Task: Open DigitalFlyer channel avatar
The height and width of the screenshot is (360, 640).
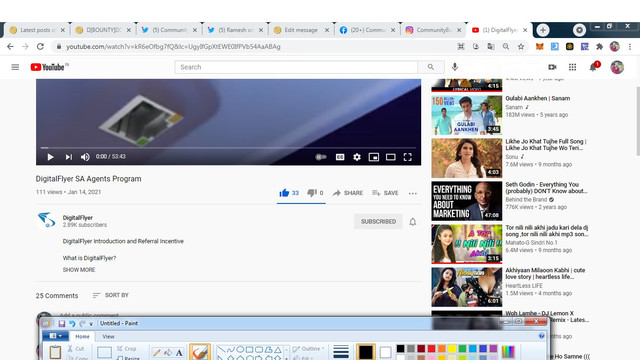Action: coord(46,220)
